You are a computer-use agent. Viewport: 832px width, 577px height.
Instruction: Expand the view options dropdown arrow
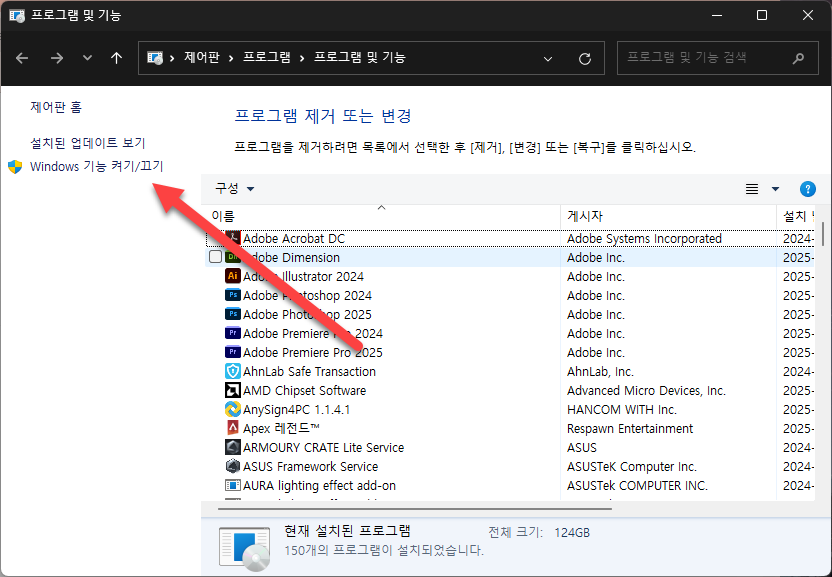(775, 189)
